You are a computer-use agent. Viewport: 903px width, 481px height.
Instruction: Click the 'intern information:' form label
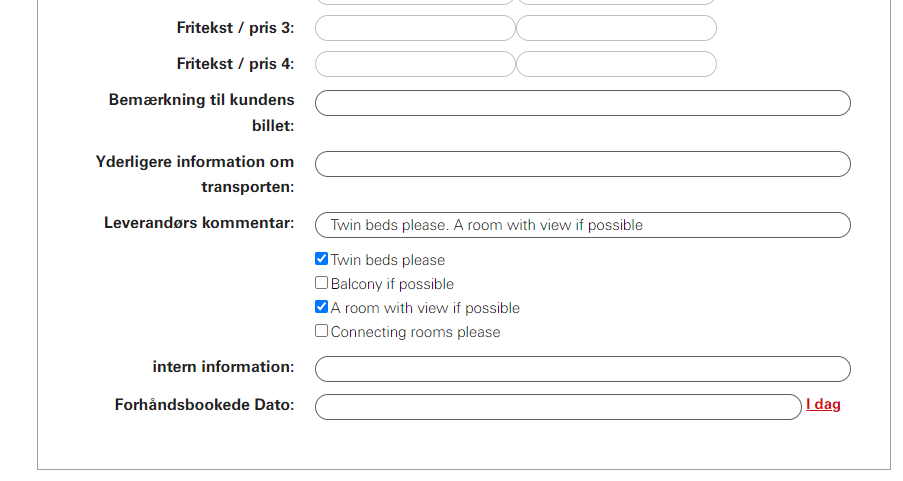point(223,367)
